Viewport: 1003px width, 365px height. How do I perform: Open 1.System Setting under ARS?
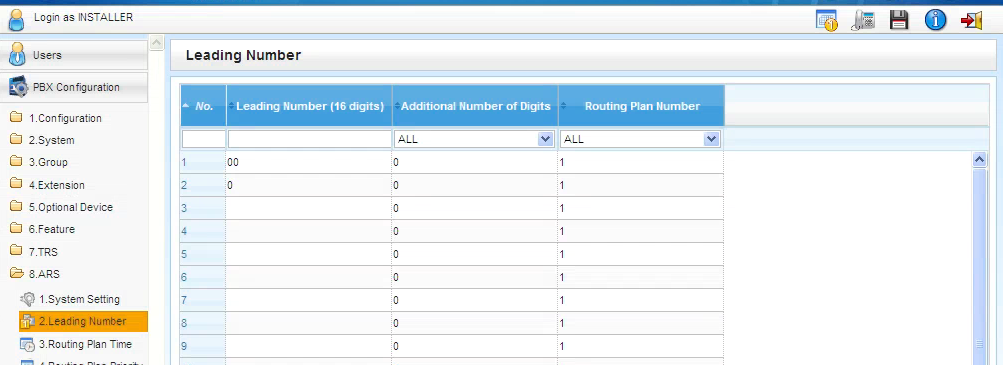coord(79,299)
